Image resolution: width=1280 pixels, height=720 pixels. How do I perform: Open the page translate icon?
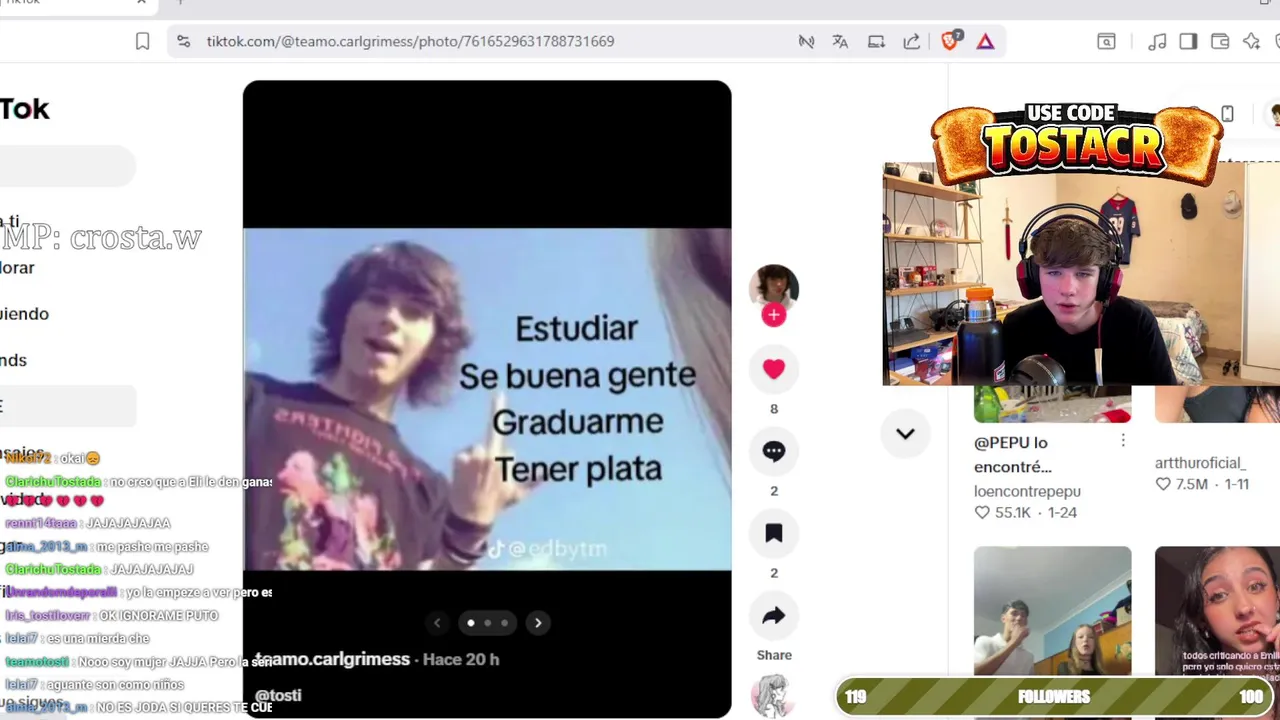(840, 41)
